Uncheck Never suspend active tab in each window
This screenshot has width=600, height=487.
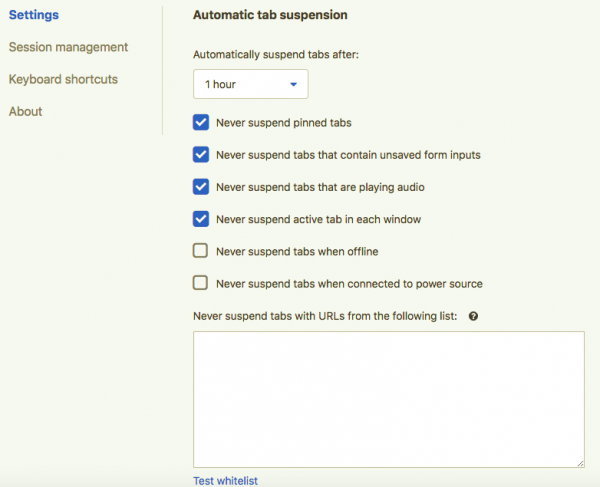[x=200, y=219]
